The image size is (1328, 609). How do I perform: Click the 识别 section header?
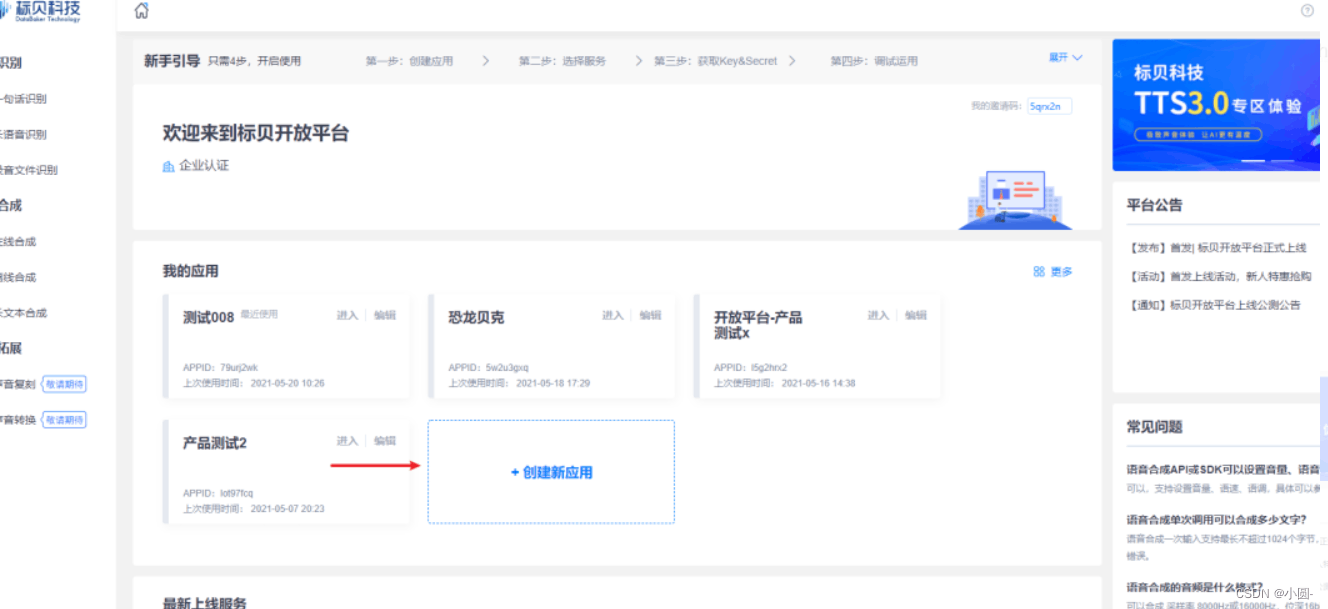(11, 63)
